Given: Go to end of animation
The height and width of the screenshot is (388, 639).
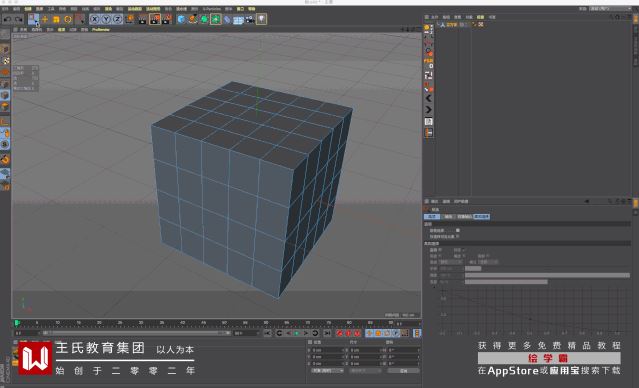Looking at the screenshot, I should click(327, 333).
